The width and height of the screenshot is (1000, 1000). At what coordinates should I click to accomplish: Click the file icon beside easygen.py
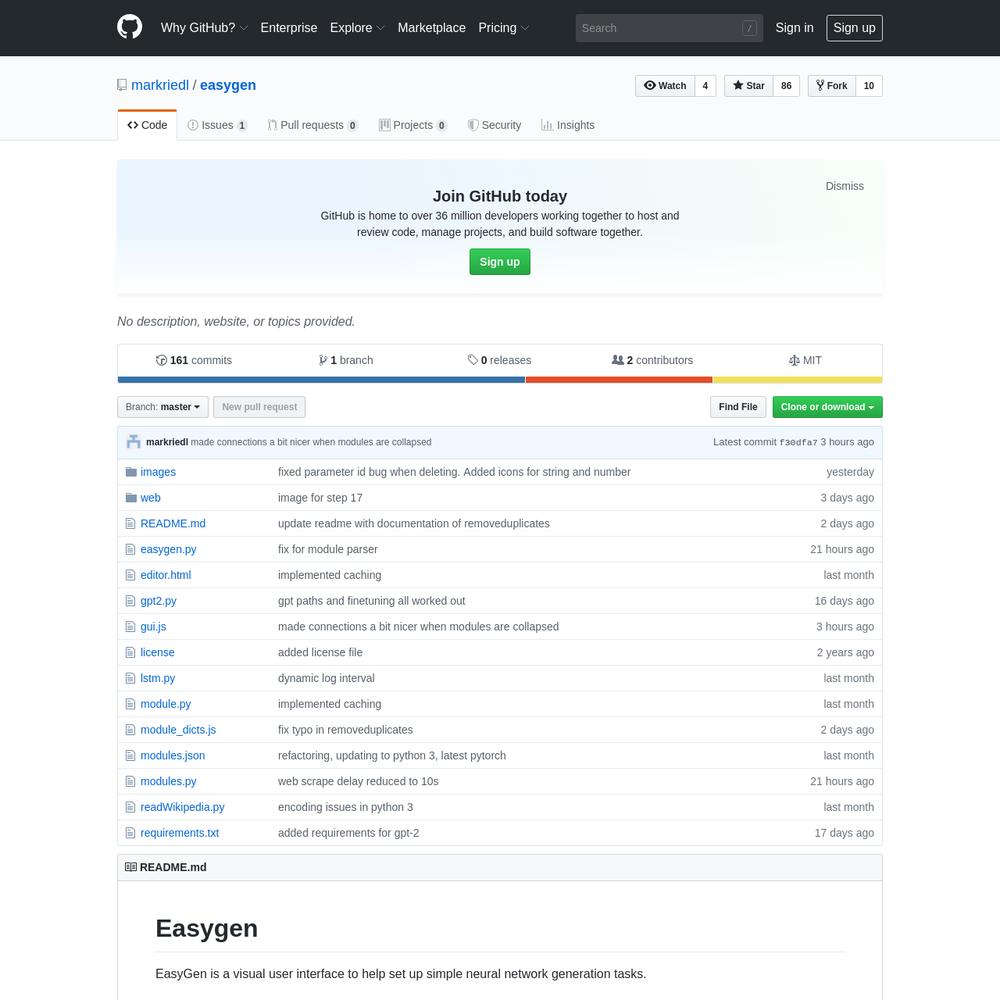point(130,549)
